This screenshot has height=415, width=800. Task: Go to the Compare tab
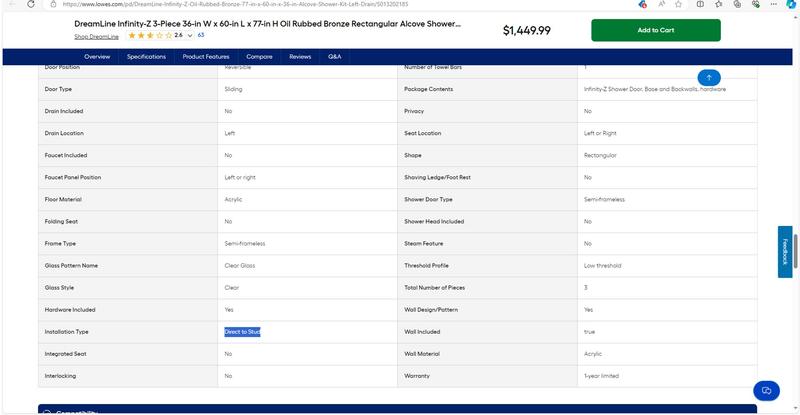(259, 57)
